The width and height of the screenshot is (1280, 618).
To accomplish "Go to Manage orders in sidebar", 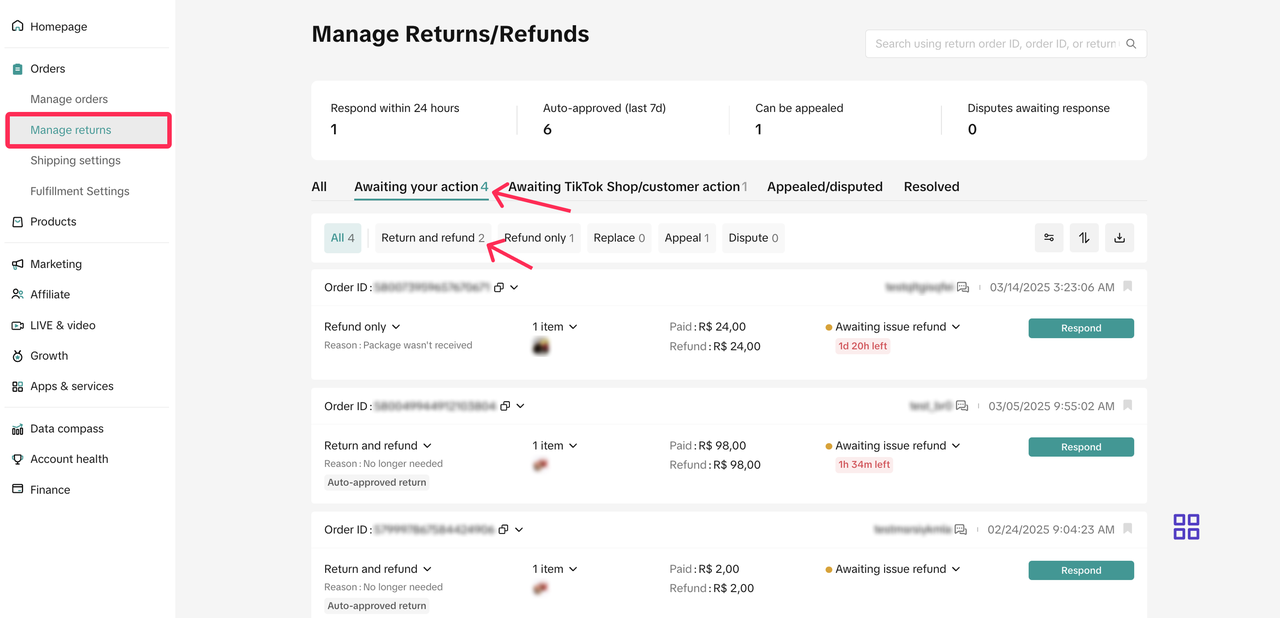I will pos(69,99).
